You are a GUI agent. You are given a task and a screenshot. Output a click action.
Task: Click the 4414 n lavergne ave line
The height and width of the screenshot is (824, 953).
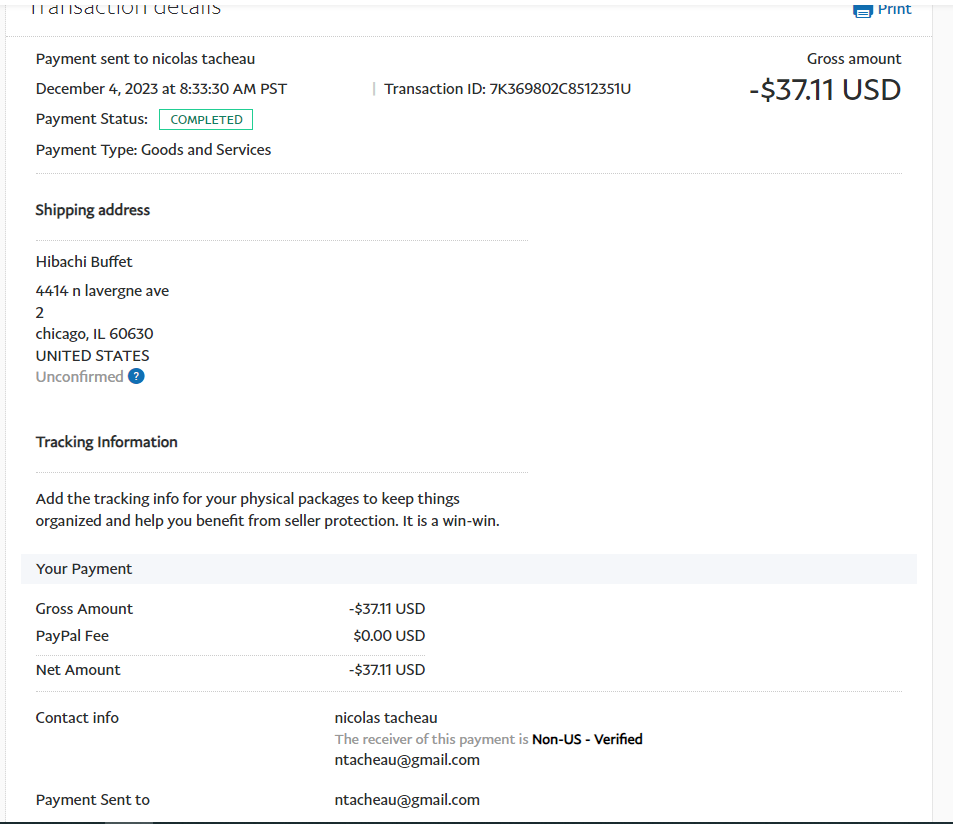(x=102, y=291)
